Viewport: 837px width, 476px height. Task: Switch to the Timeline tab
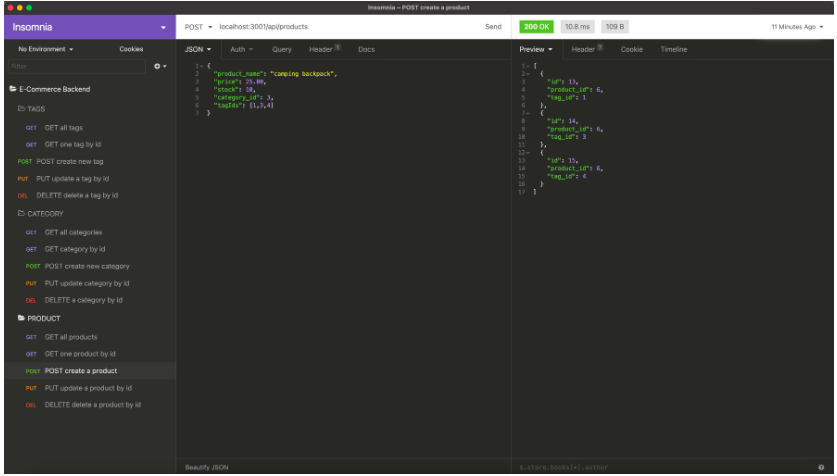(673, 49)
